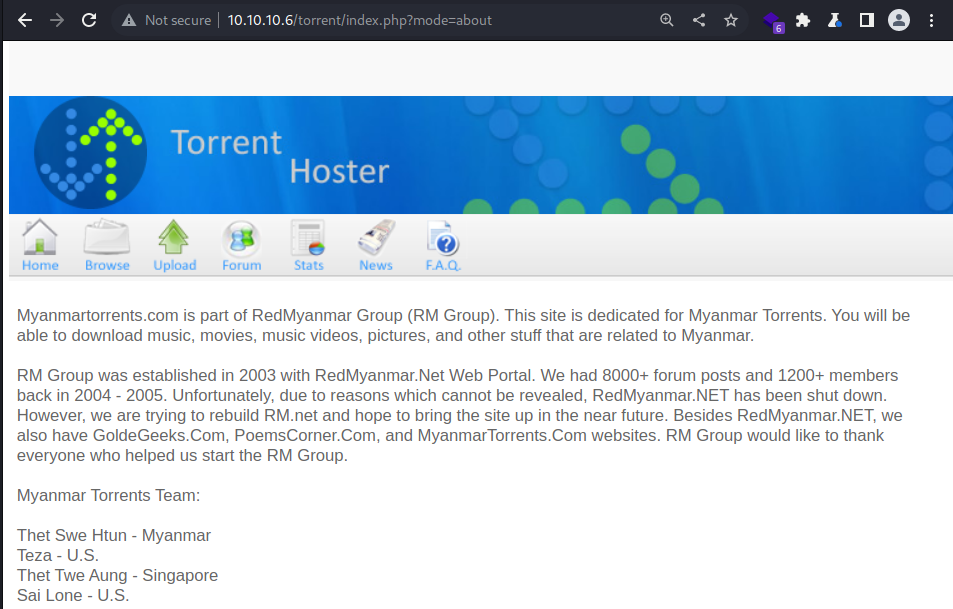Open the Browse folder icon
This screenshot has height=609, width=953.
click(107, 237)
